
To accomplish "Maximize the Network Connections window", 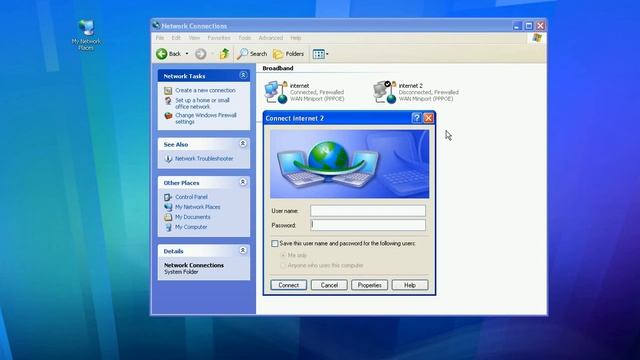I will [529, 26].
